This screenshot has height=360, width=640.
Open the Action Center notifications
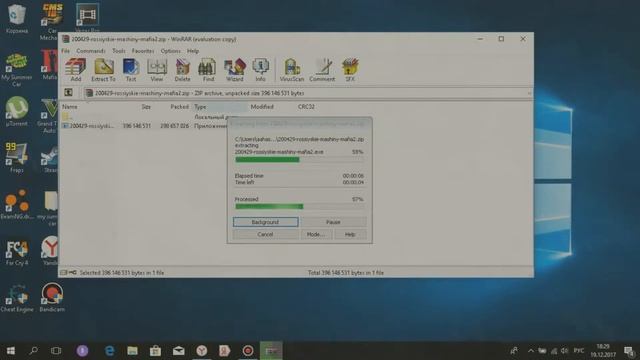point(629,351)
